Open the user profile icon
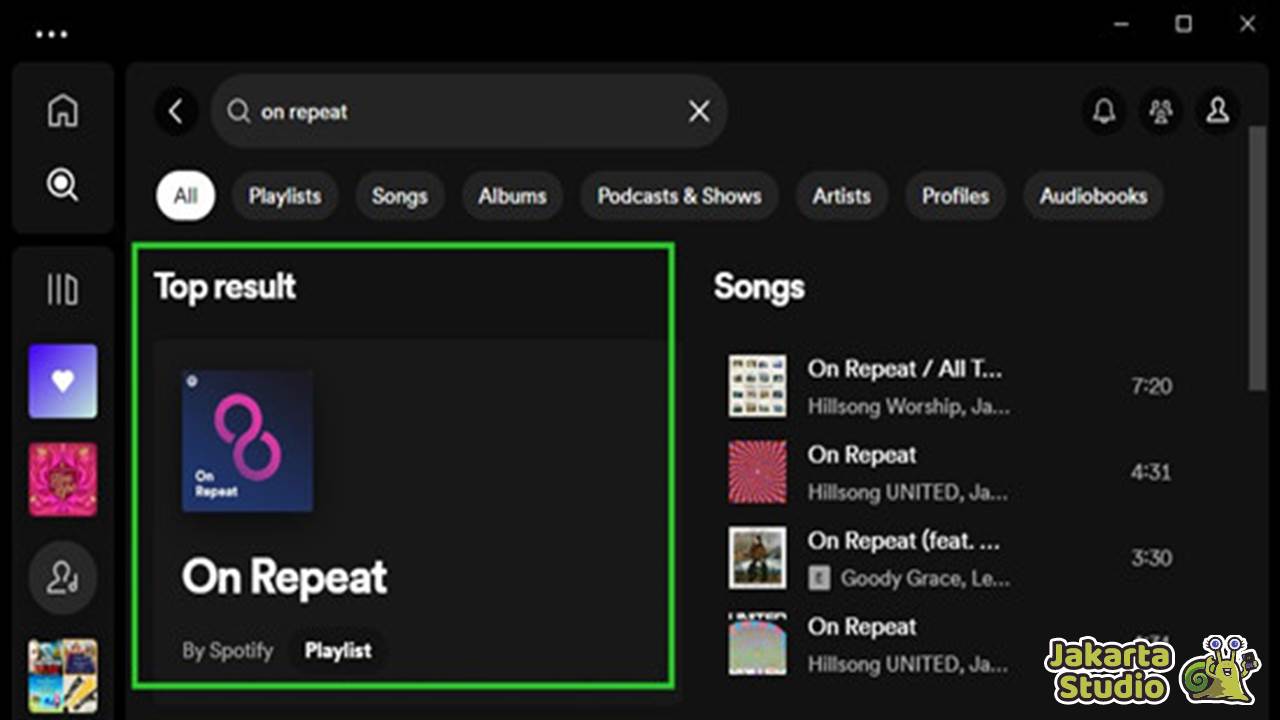Screen dimensions: 1280x720 click(1218, 111)
